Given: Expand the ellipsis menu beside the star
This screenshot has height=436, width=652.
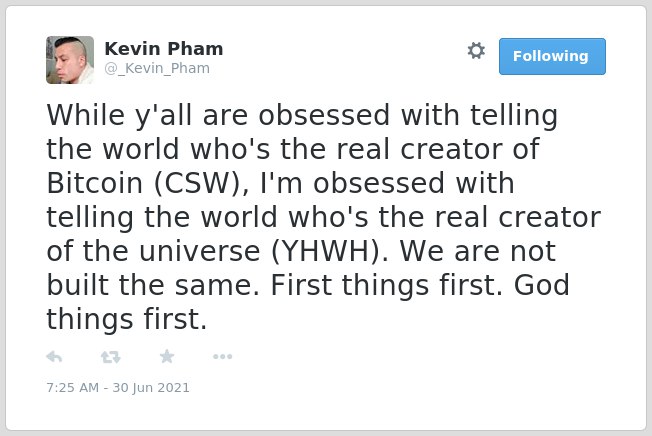Looking at the screenshot, I should pyautogui.click(x=222, y=356).
